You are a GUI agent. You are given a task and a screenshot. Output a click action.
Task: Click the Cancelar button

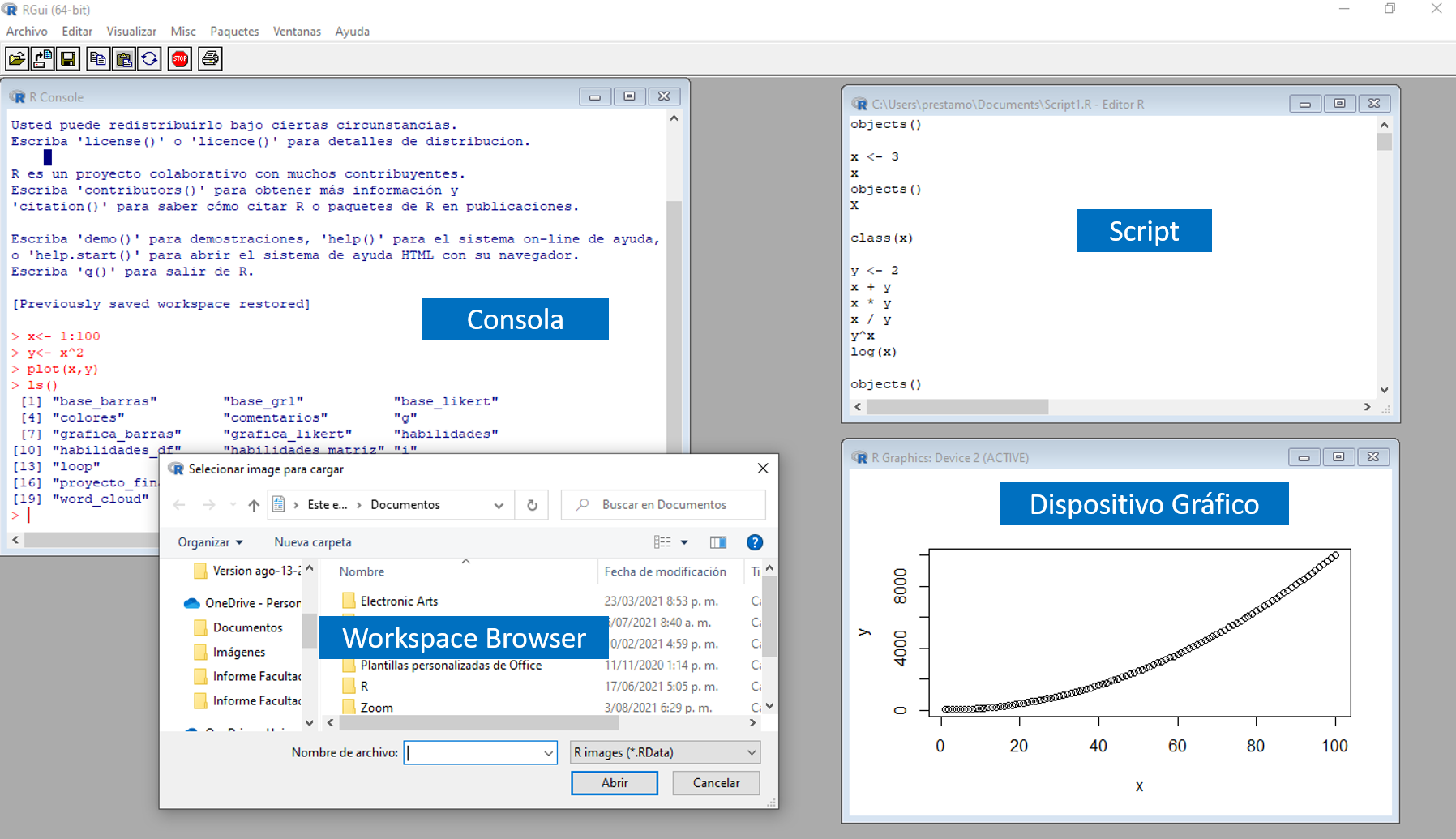point(716,783)
